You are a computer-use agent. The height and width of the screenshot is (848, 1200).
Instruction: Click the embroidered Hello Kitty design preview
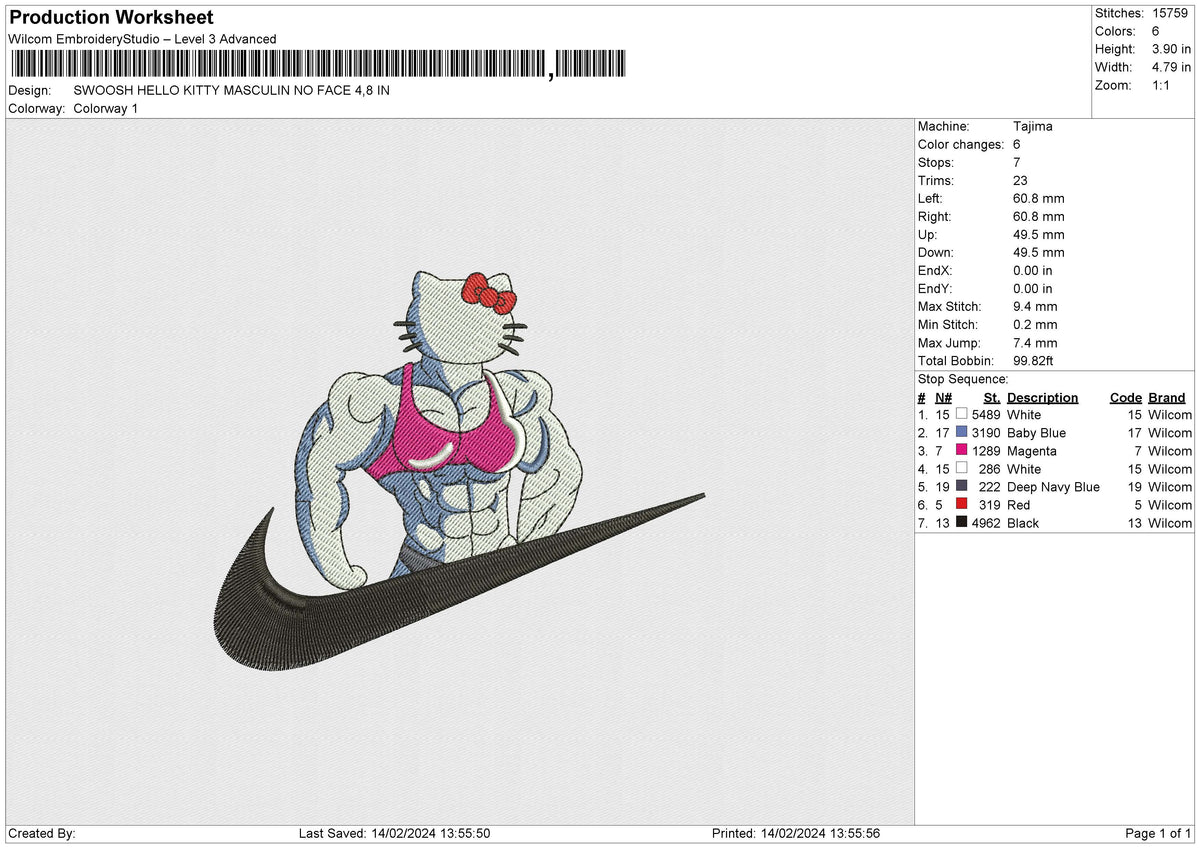click(x=460, y=470)
